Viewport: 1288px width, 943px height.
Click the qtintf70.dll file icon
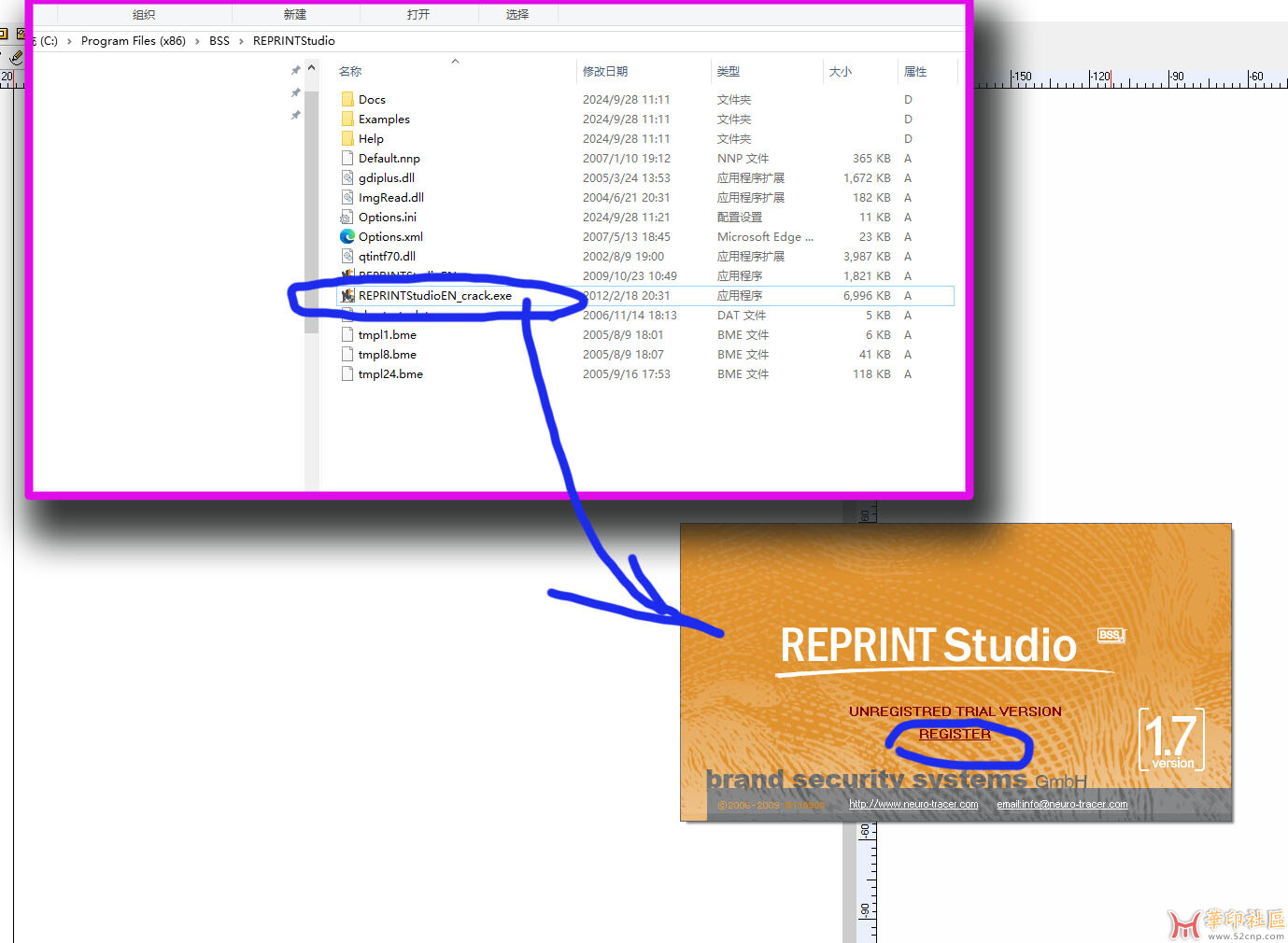[347, 256]
